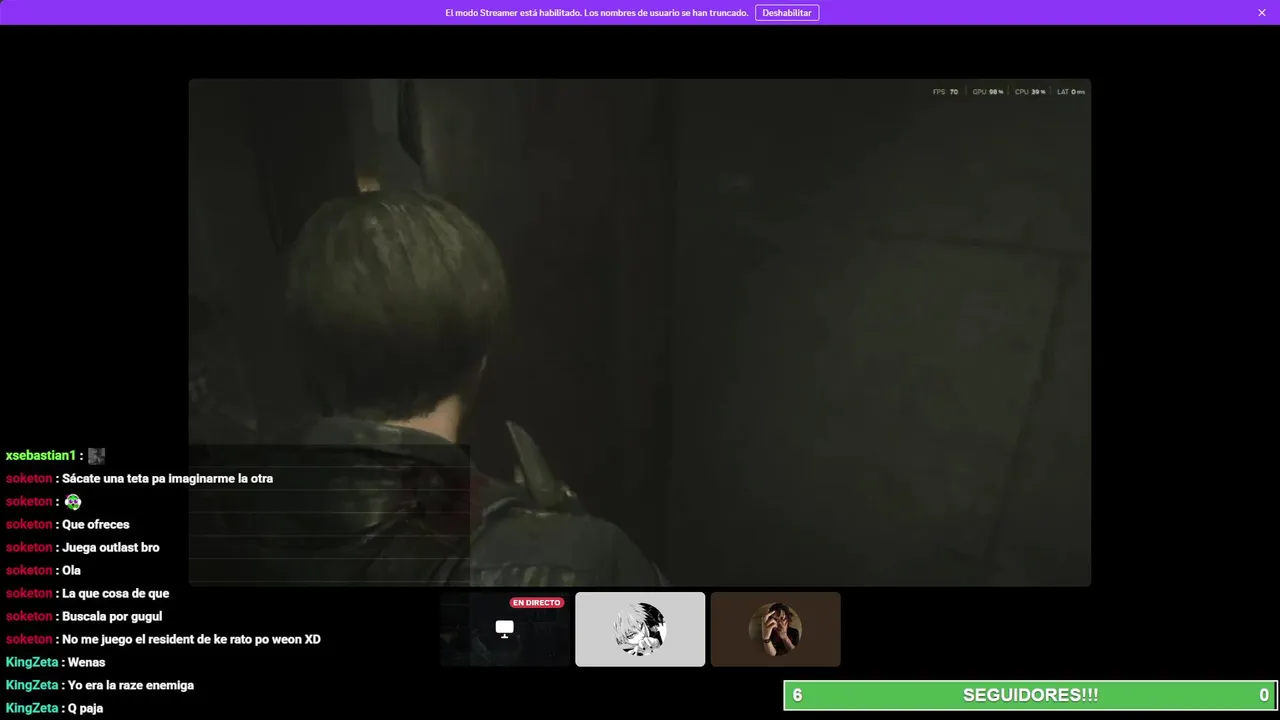
Task: Click the follower count 6 on goal bar
Action: click(797, 695)
